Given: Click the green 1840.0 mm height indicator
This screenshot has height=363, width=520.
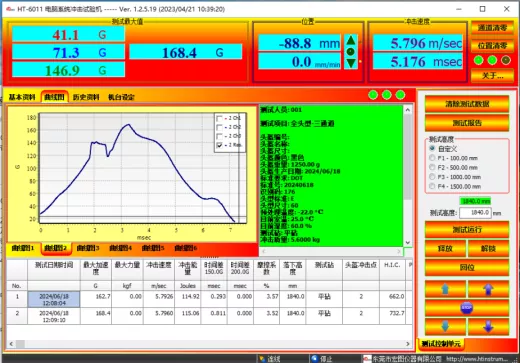Looking at the screenshot, I should (x=475, y=201).
